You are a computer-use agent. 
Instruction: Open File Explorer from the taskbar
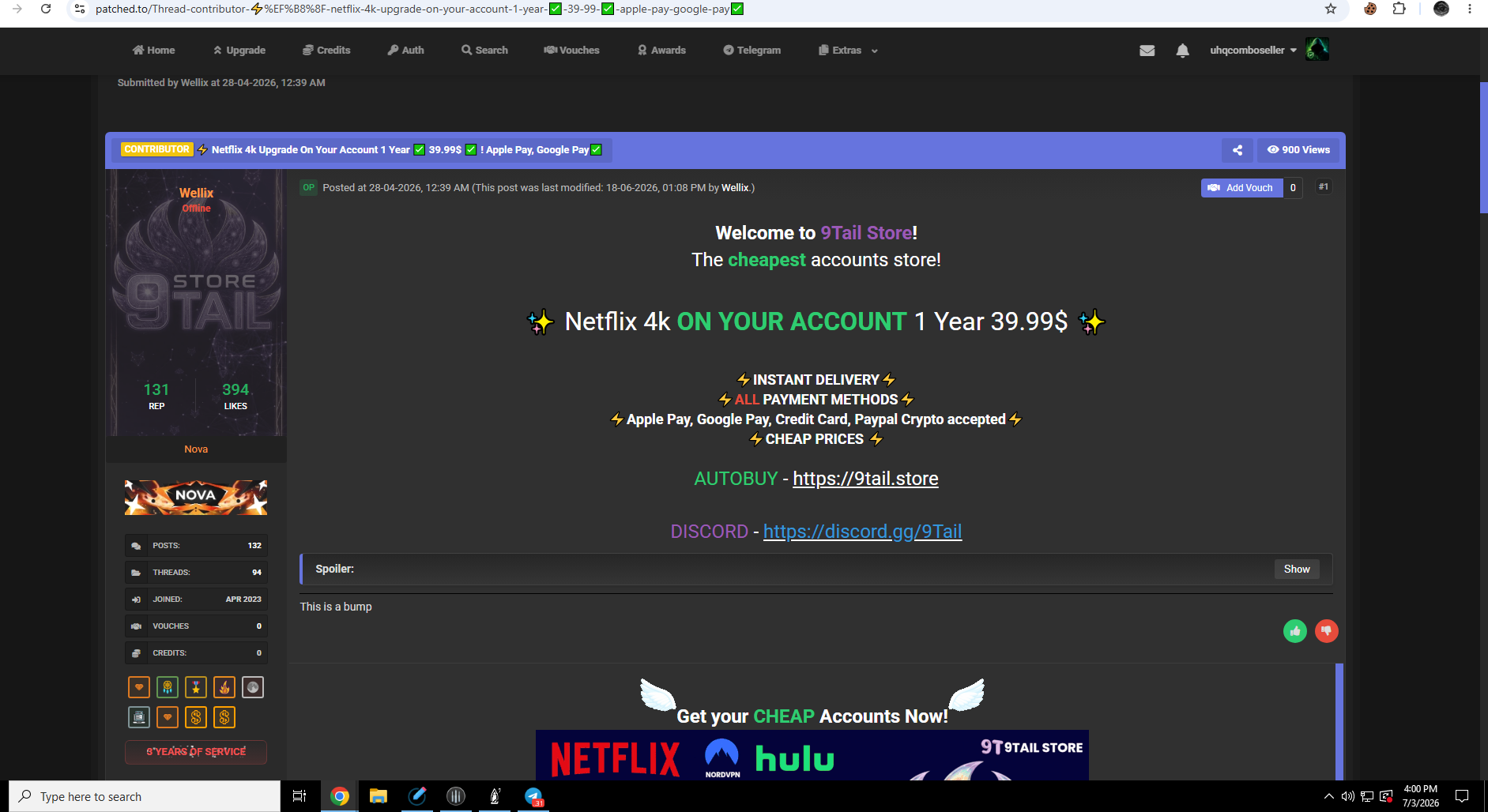379,796
